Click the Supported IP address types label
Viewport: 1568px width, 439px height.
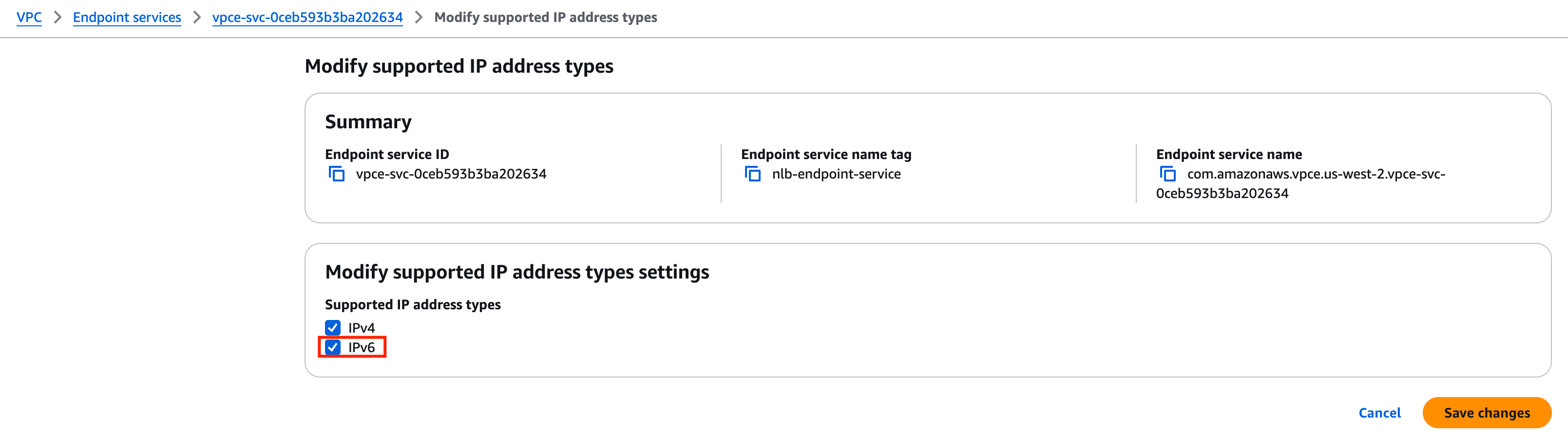[x=413, y=304]
